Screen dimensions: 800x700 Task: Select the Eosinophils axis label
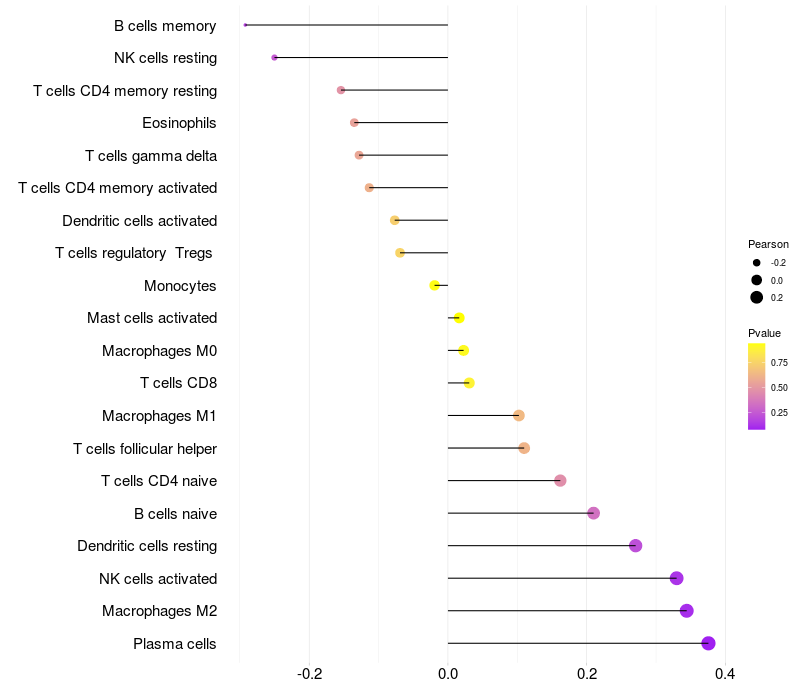pyautogui.click(x=179, y=123)
